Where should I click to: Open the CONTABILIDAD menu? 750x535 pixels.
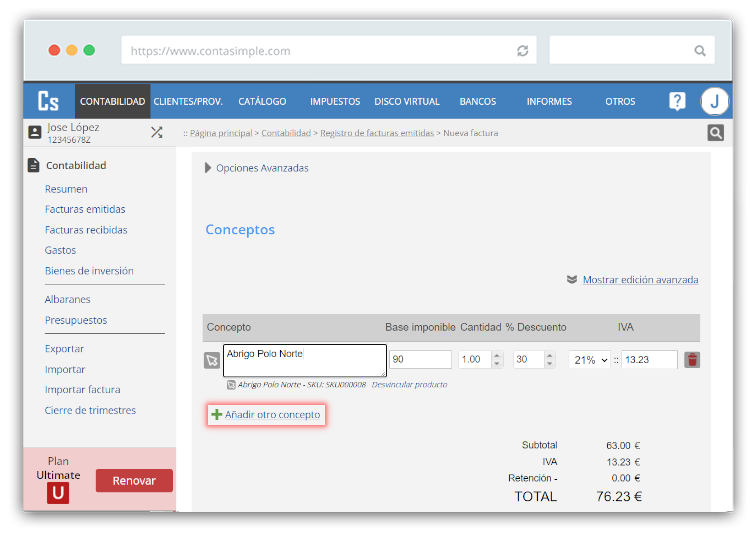click(112, 101)
